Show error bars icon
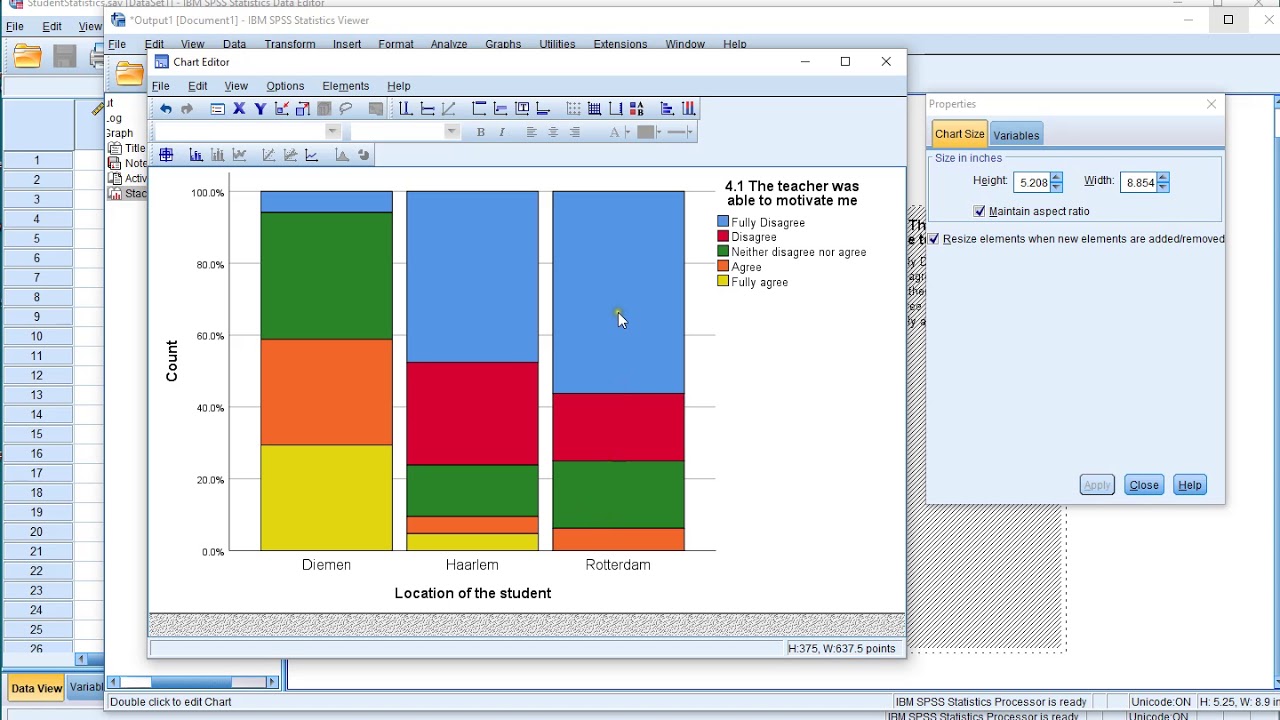The width and height of the screenshot is (1280, 720). click(217, 155)
